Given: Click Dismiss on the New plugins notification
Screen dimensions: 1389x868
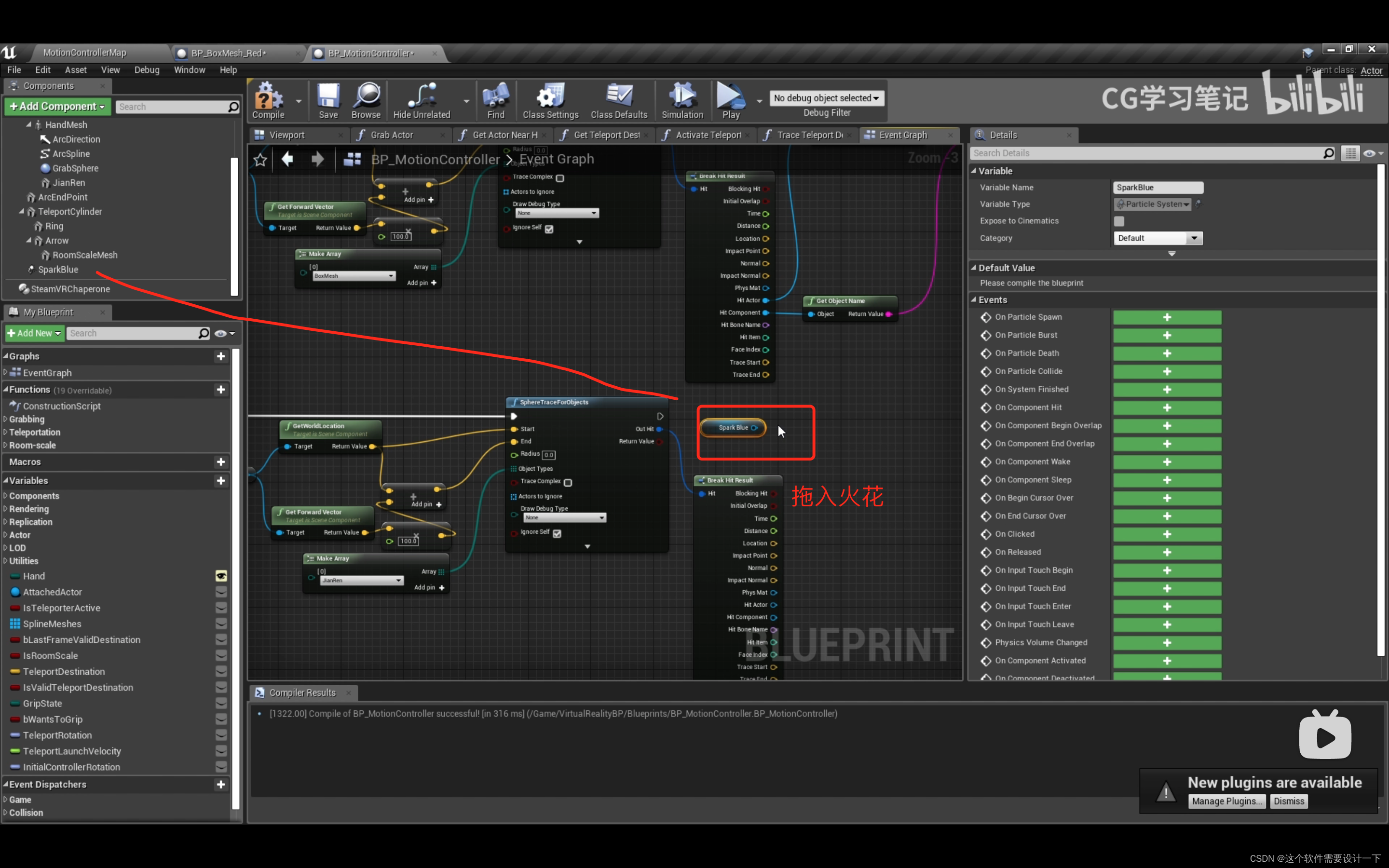Looking at the screenshot, I should click(1288, 801).
